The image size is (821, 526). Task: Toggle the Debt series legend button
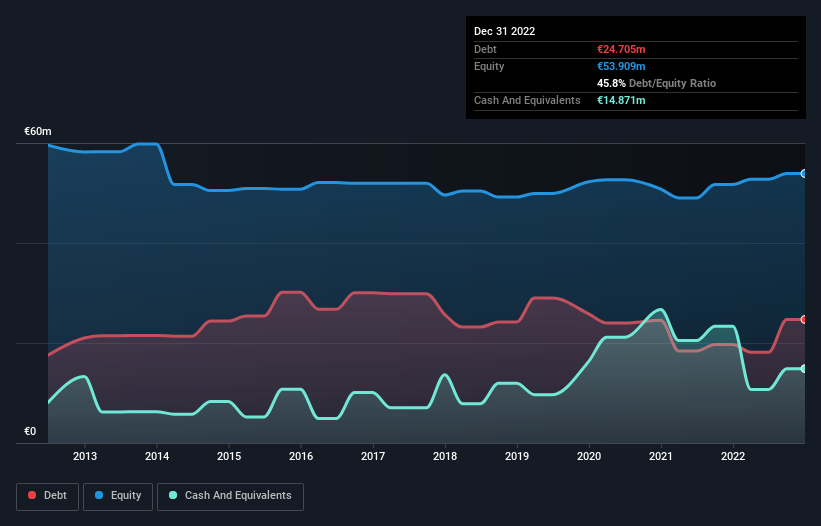(x=47, y=496)
